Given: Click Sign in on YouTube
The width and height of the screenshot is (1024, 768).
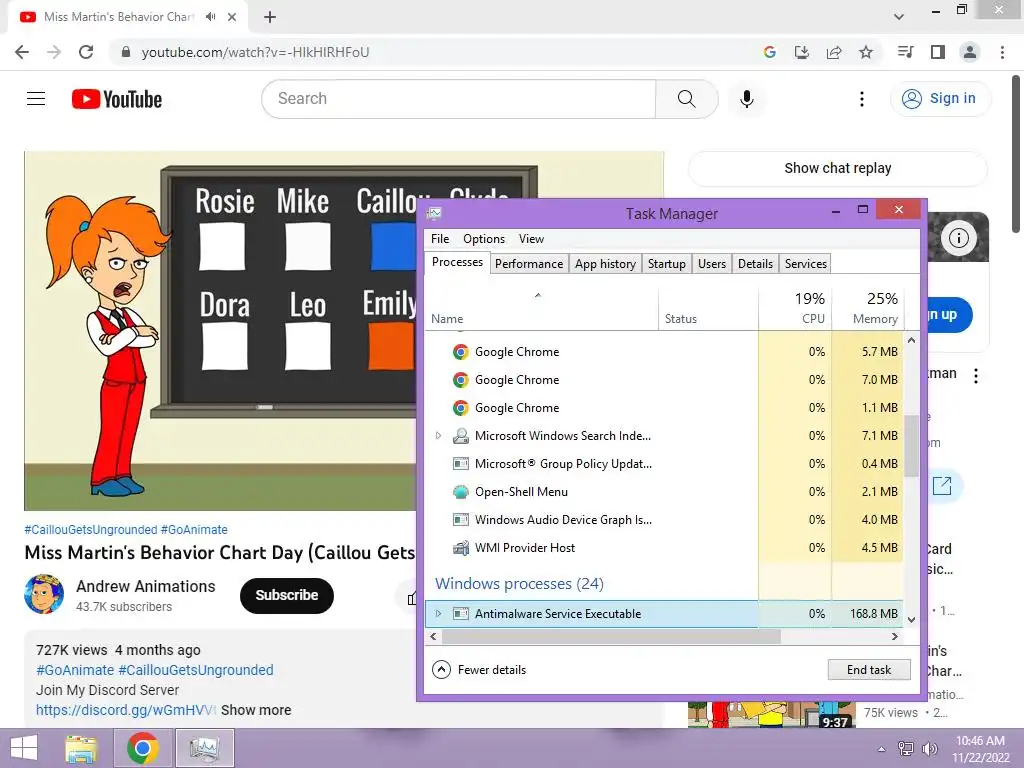Looking at the screenshot, I should tap(940, 99).
